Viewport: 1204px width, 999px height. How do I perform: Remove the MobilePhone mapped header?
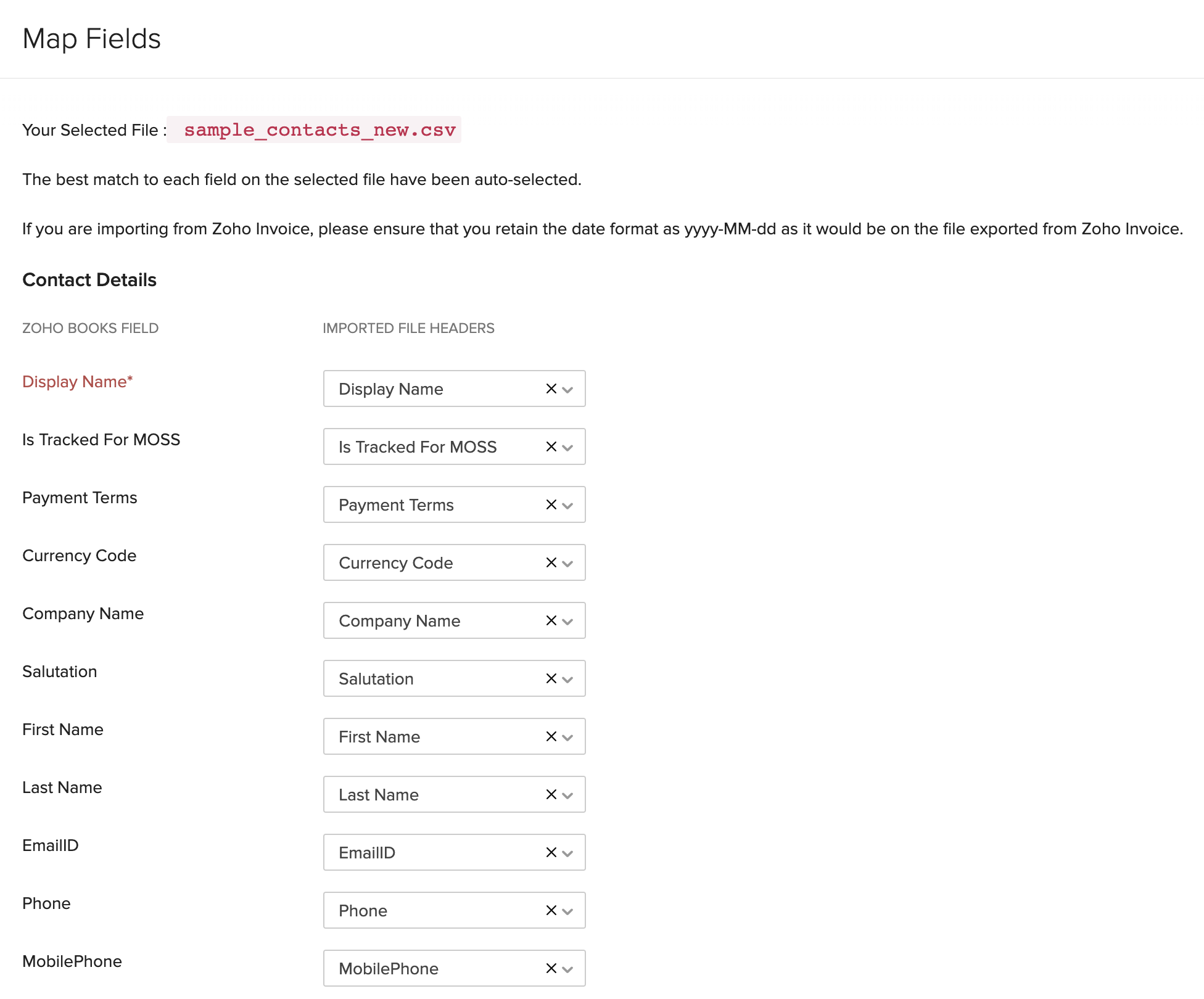551,968
